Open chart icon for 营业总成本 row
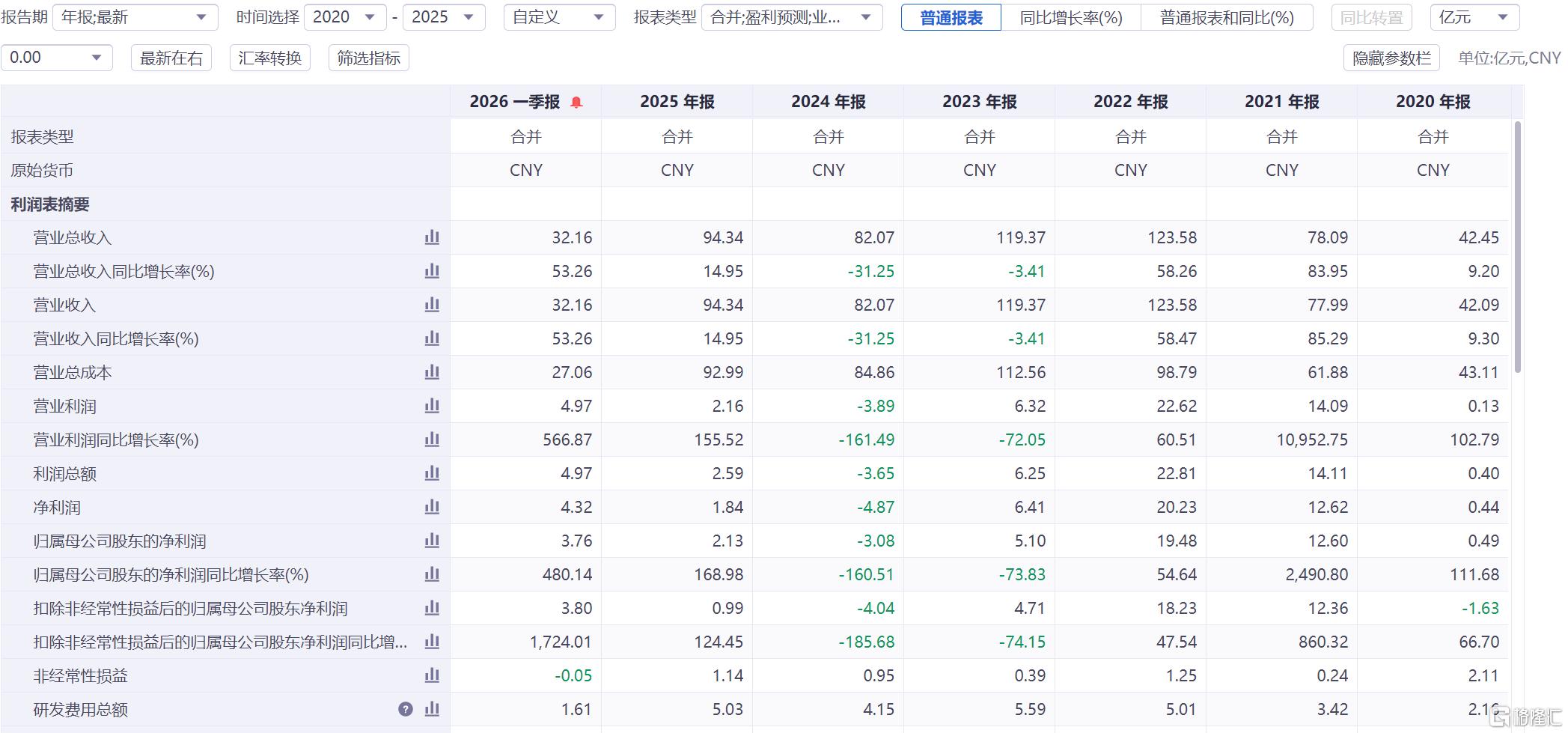Image resolution: width=1568 pixels, height=733 pixels. 432,372
